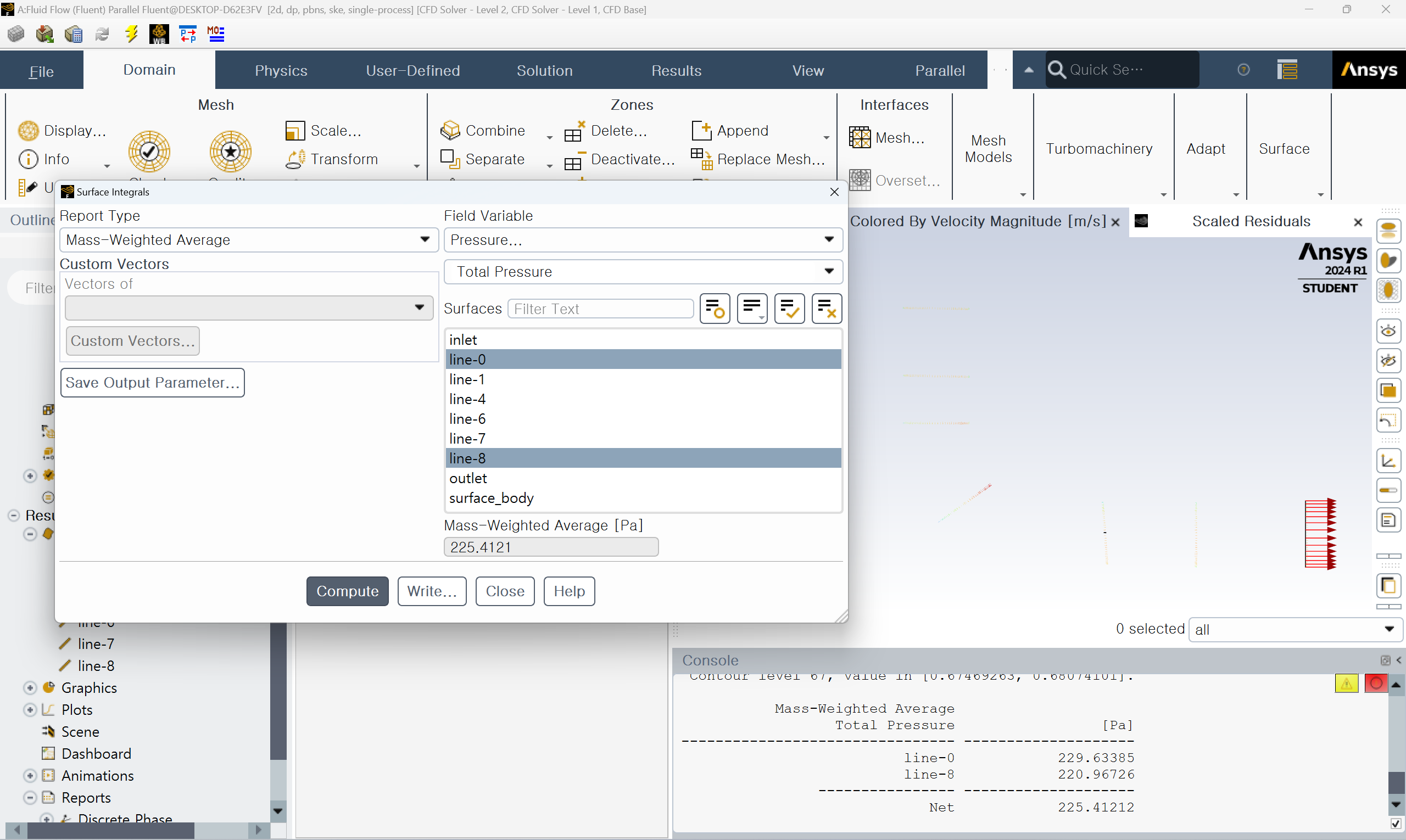
Task: Click the orange shaded ellipse display icon
Action: (x=1388, y=261)
